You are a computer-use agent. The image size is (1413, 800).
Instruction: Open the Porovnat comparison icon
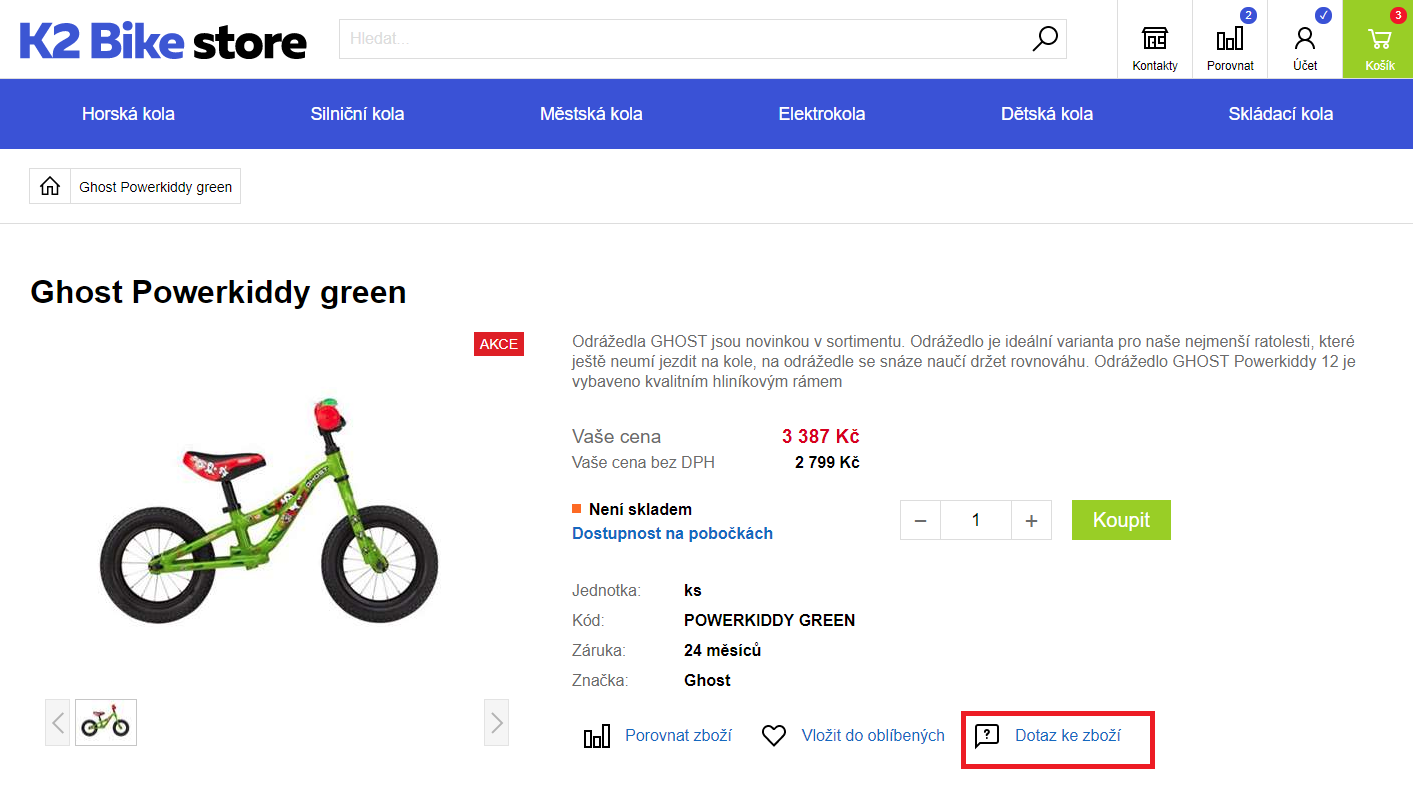click(1230, 40)
